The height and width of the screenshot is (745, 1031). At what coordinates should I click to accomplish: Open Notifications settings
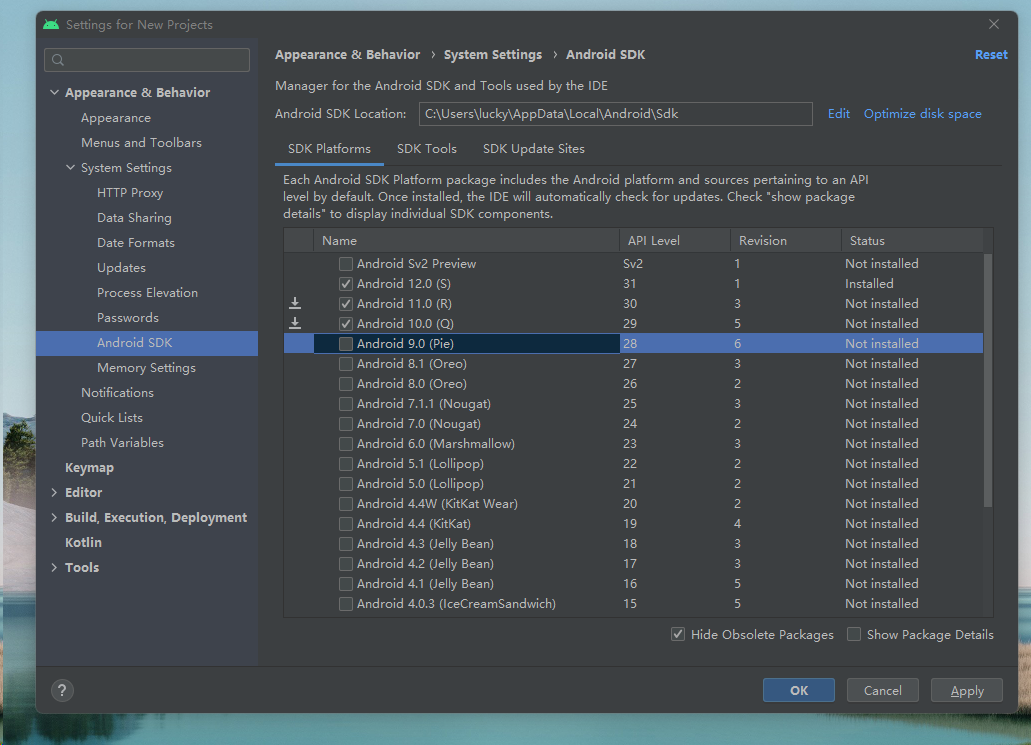117,393
